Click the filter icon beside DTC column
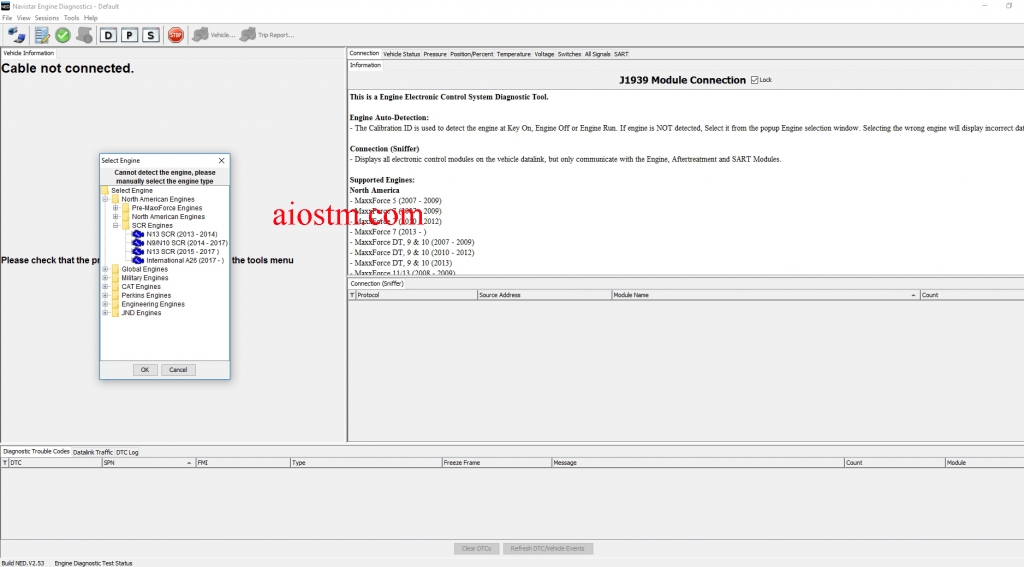Image resolution: width=1024 pixels, height=567 pixels. (5, 462)
